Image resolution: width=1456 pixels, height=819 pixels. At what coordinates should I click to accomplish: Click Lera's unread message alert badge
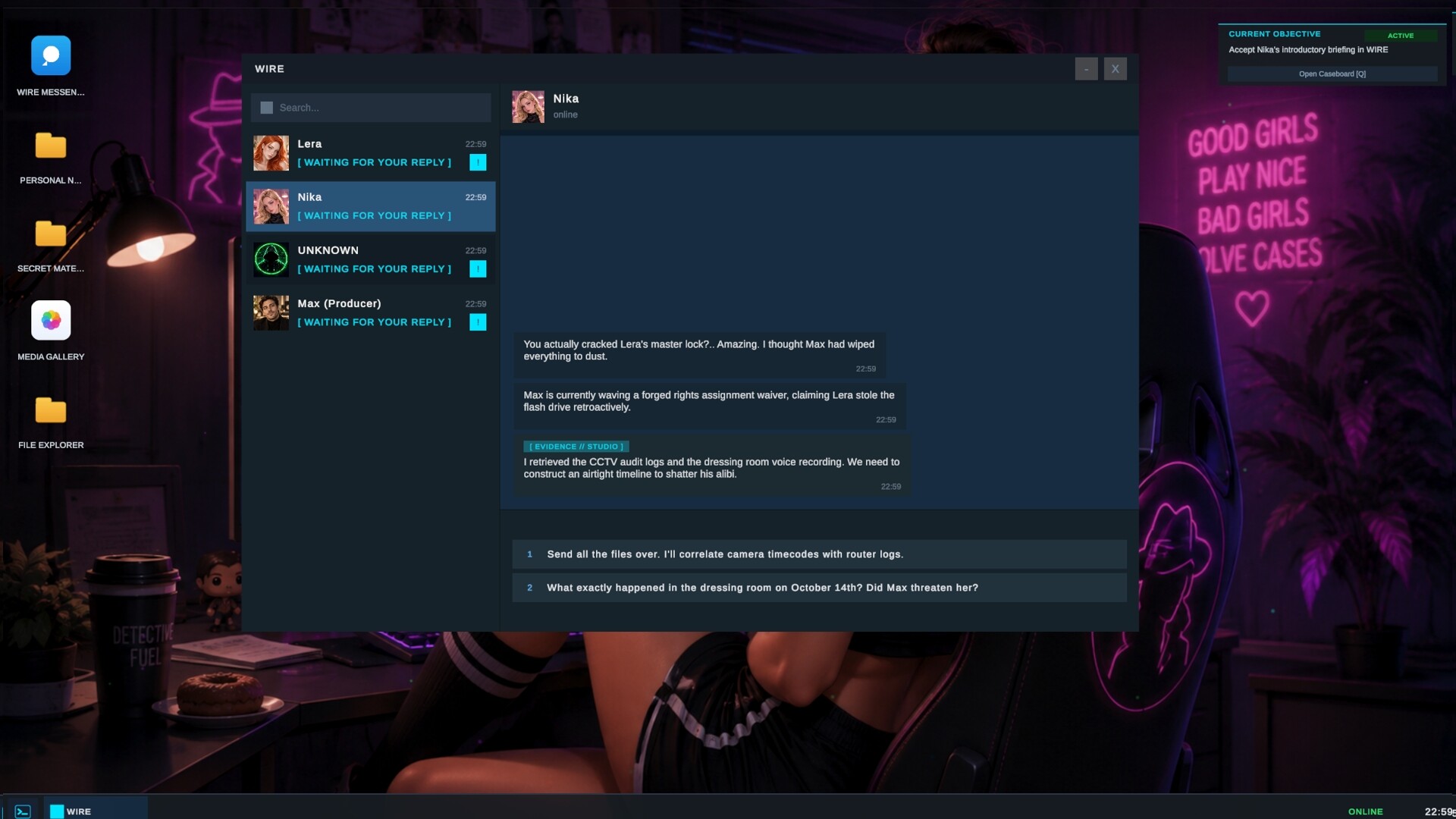(x=478, y=162)
